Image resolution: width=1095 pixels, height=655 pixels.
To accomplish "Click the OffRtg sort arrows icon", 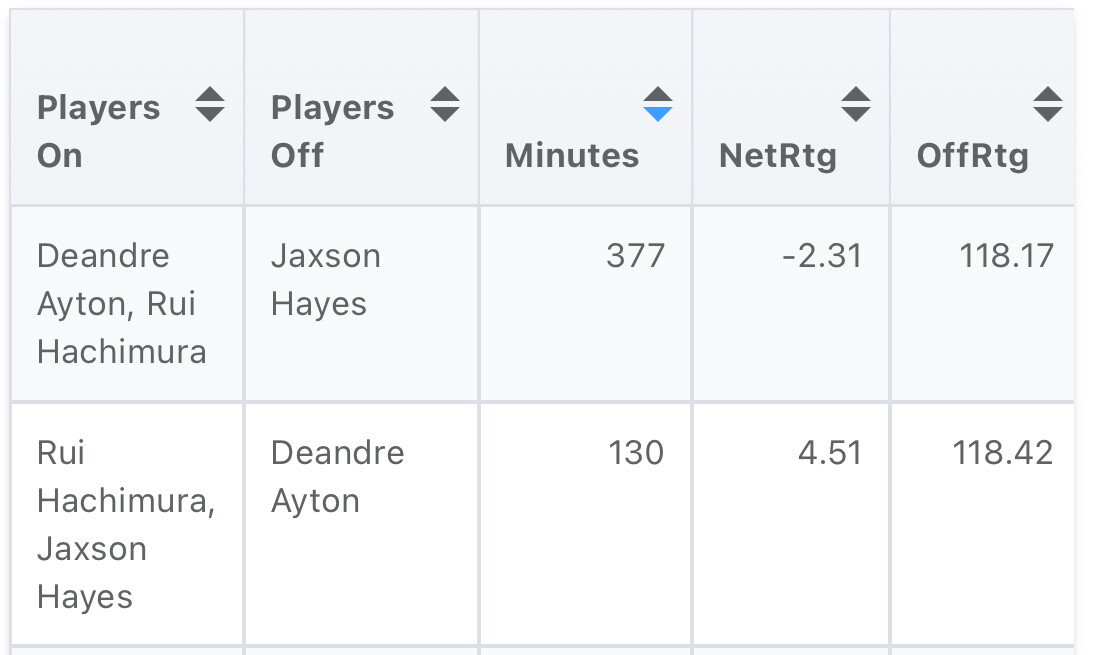I will (x=1047, y=104).
